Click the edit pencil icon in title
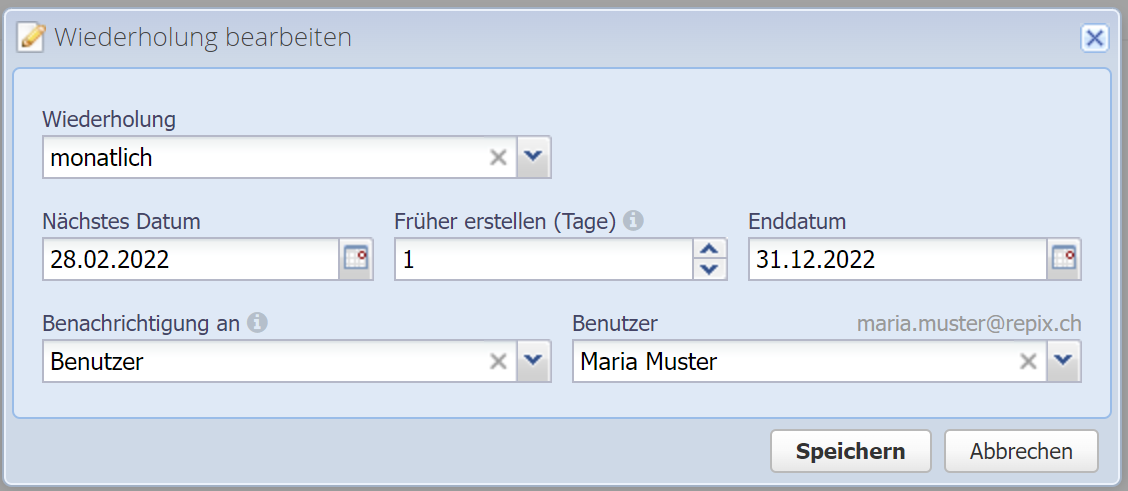The height and width of the screenshot is (491, 1128). [x=33, y=38]
